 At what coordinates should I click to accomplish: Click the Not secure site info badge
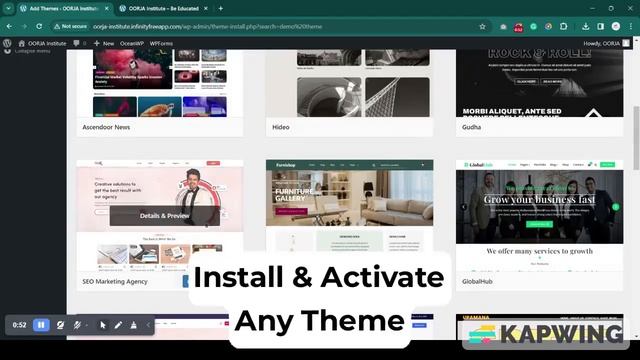click(70, 27)
